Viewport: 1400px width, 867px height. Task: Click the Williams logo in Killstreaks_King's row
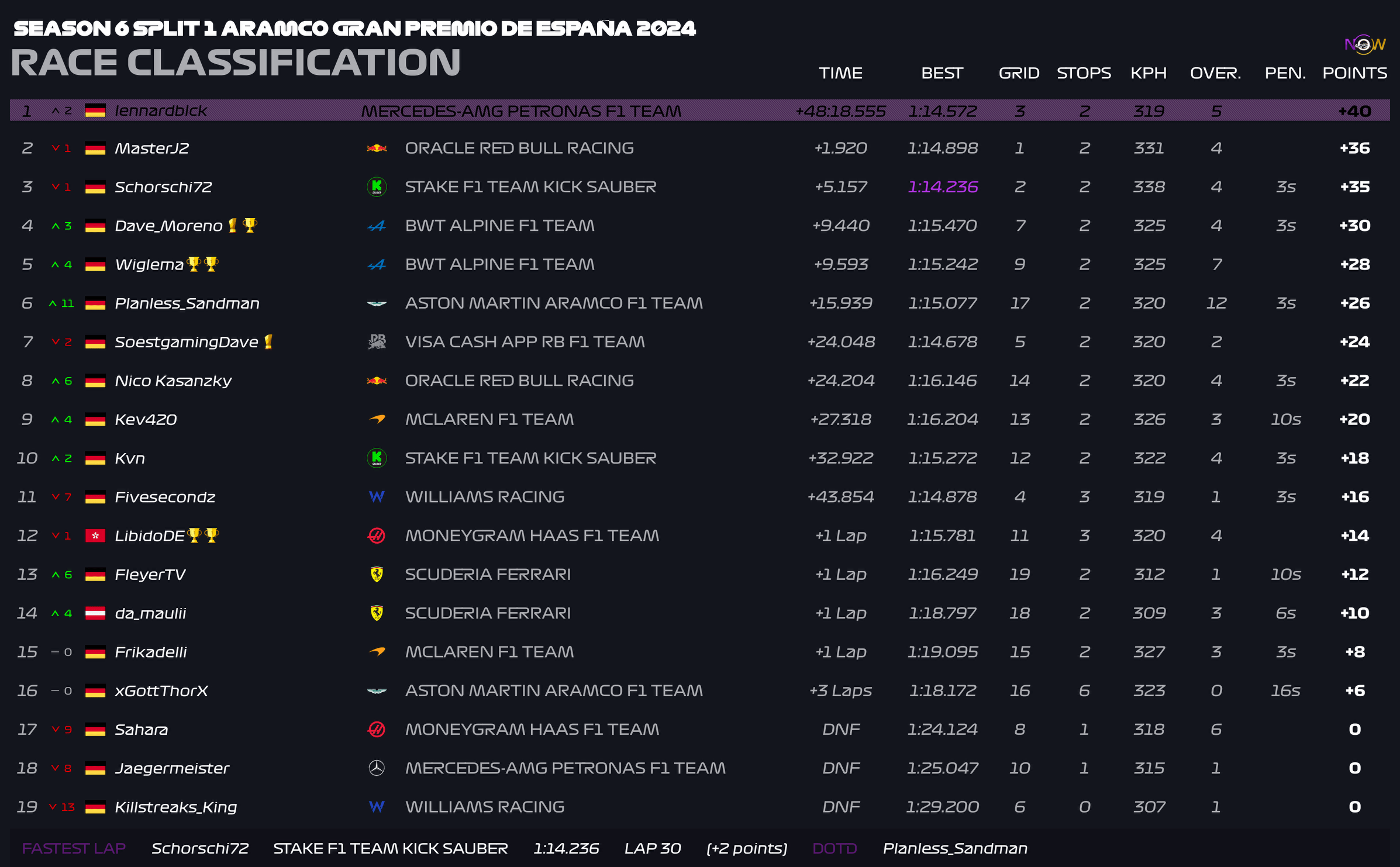(377, 807)
